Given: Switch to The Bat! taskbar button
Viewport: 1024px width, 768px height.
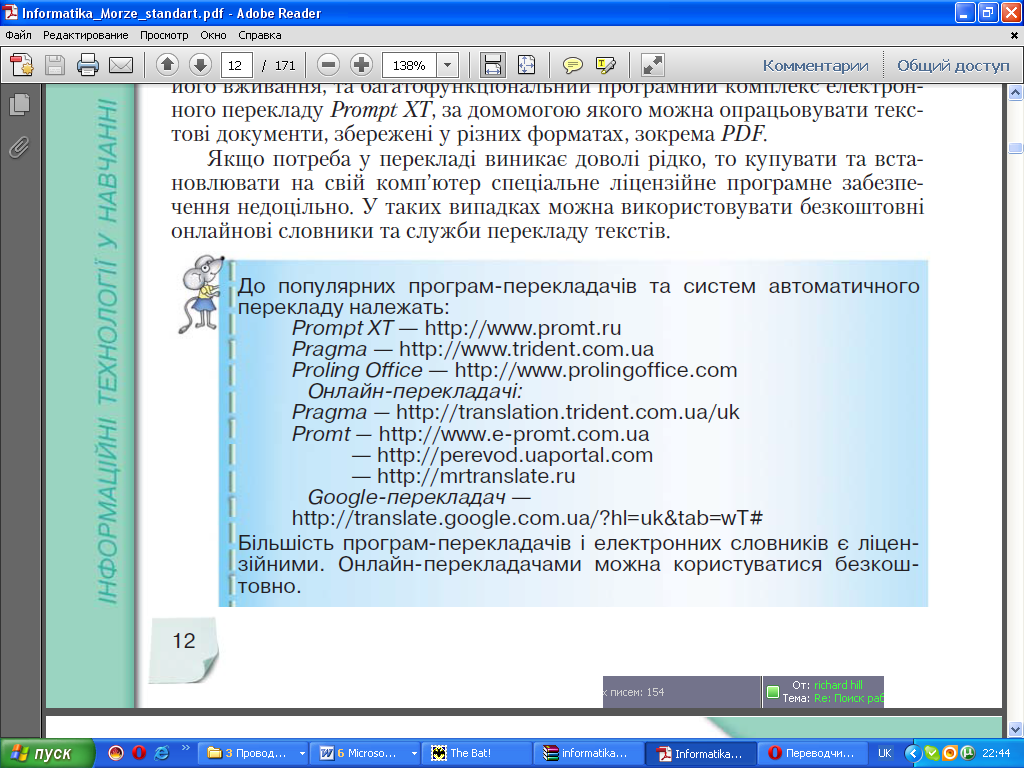Looking at the screenshot, I should (477, 753).
